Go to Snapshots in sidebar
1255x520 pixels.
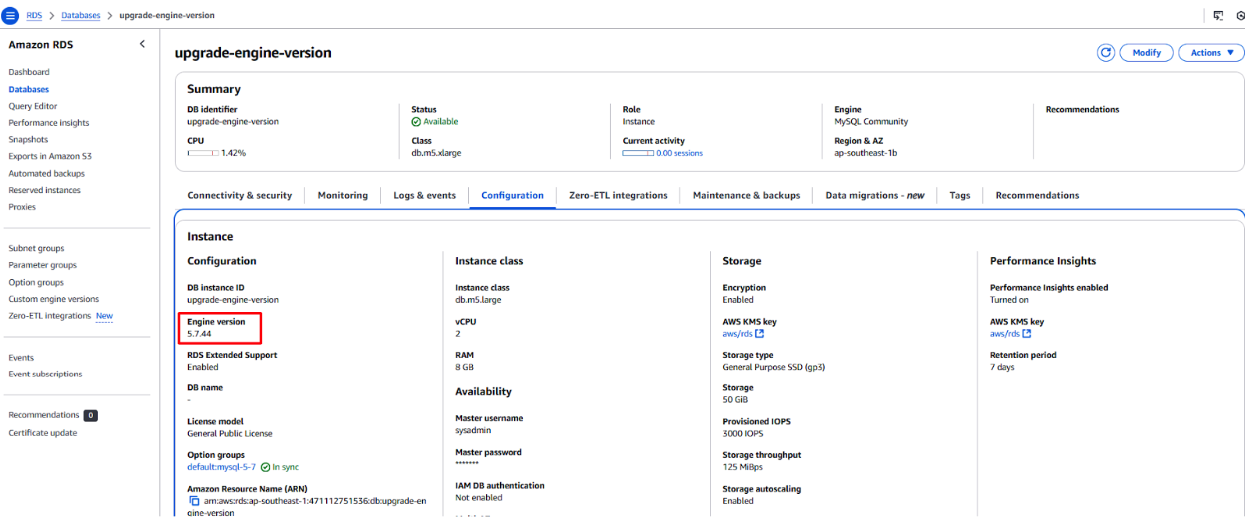(28, 140)
